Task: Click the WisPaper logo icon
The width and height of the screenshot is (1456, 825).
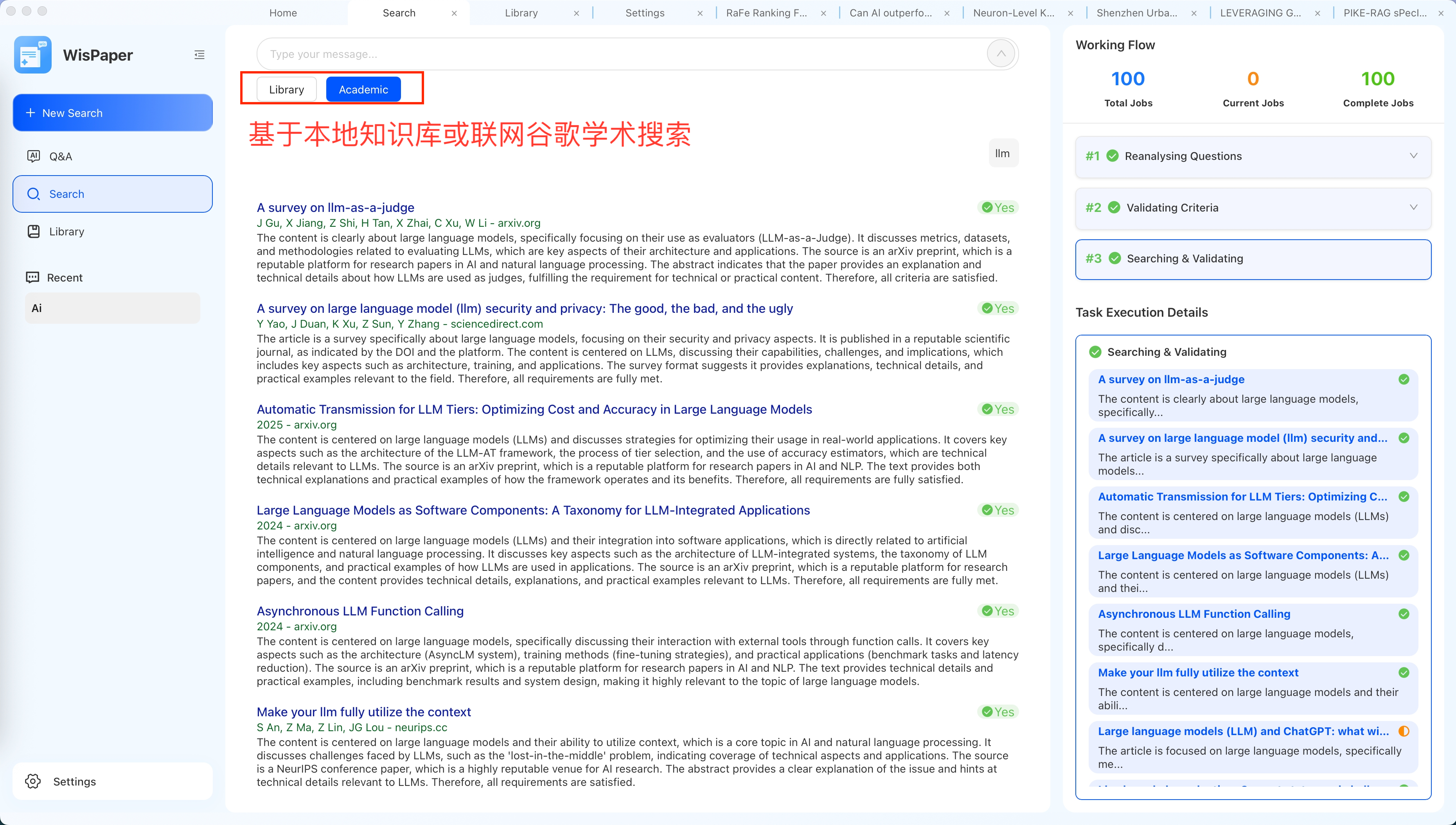Action: [x=32, y=54]
